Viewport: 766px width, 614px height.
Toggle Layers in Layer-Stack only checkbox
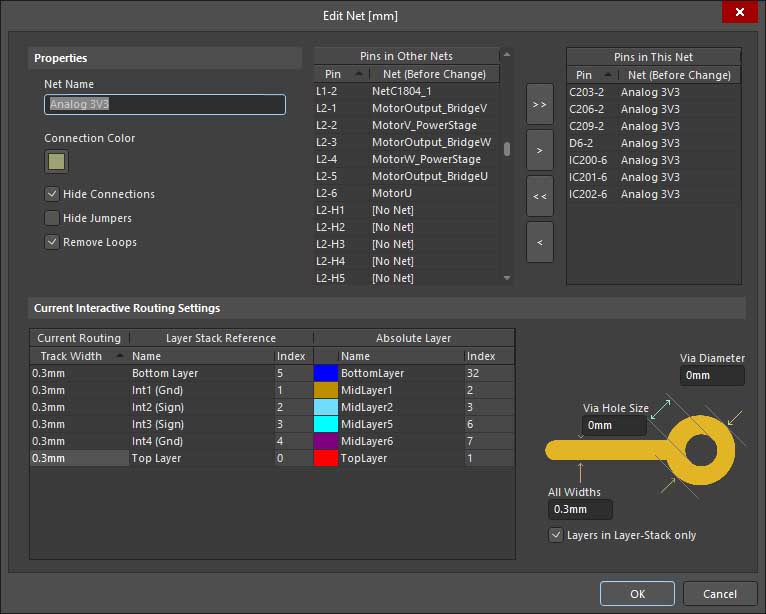click(x=557, y=535)
